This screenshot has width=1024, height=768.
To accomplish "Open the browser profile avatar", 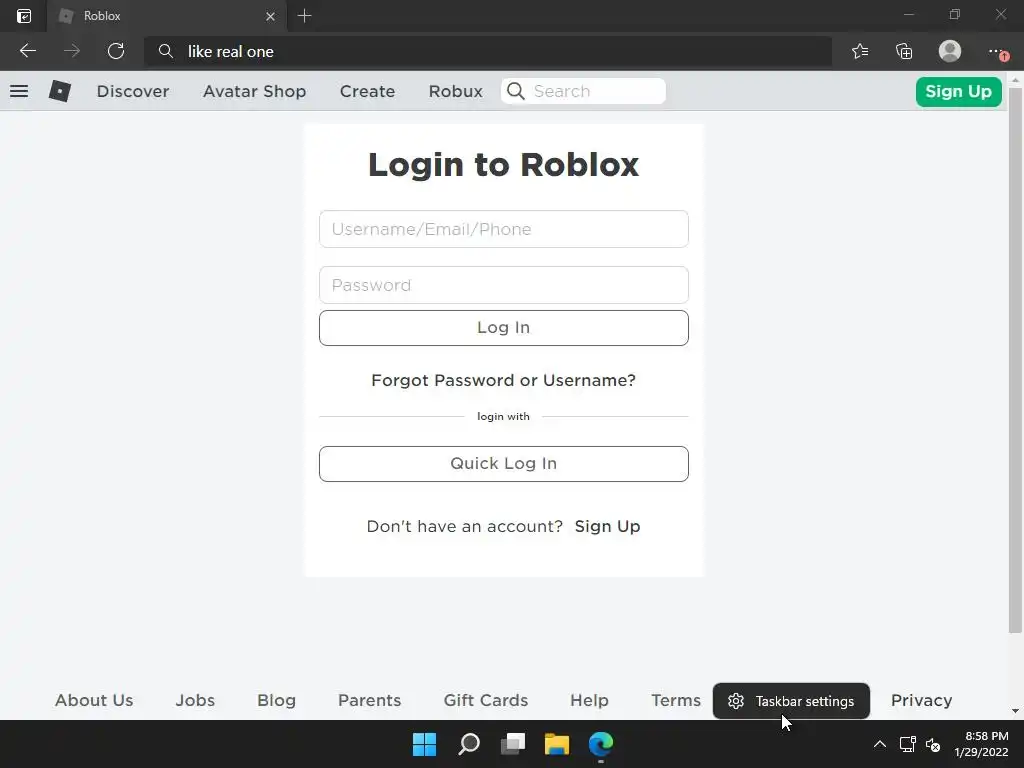I will click(x=950, y=51).
